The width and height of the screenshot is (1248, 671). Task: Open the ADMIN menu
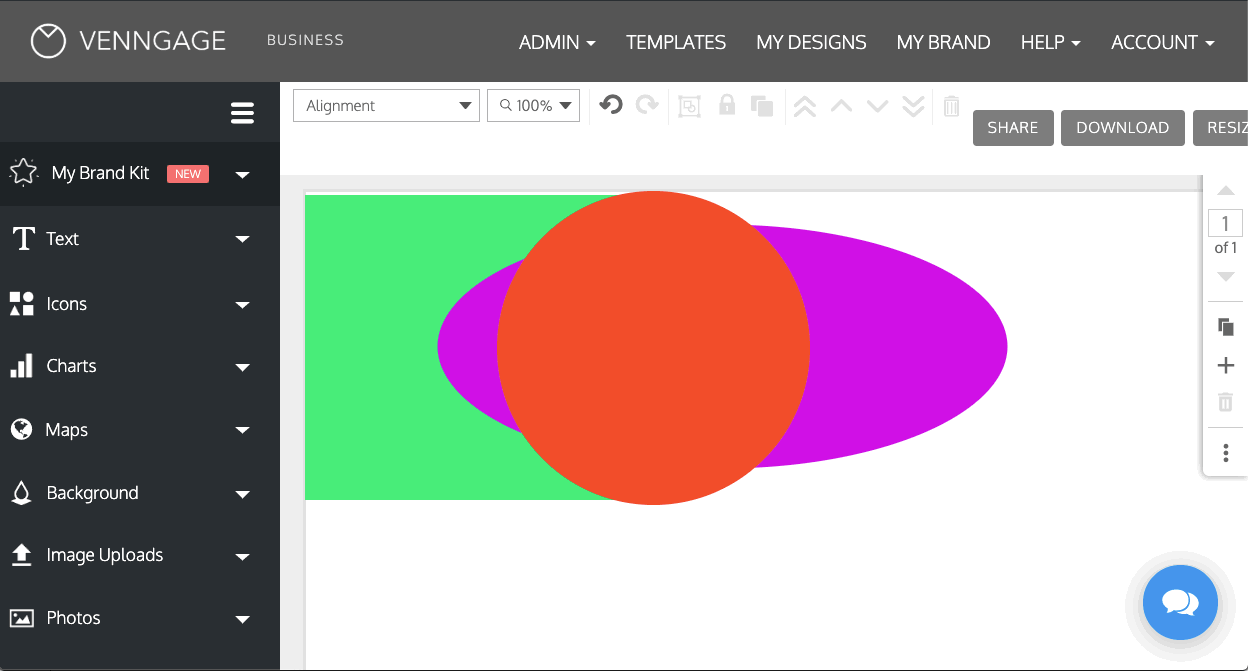point(557,42)
